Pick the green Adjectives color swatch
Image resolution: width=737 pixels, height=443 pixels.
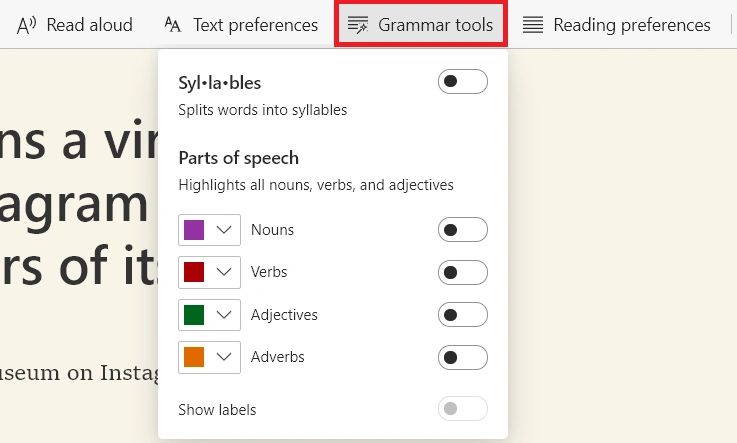pos(194,315)
